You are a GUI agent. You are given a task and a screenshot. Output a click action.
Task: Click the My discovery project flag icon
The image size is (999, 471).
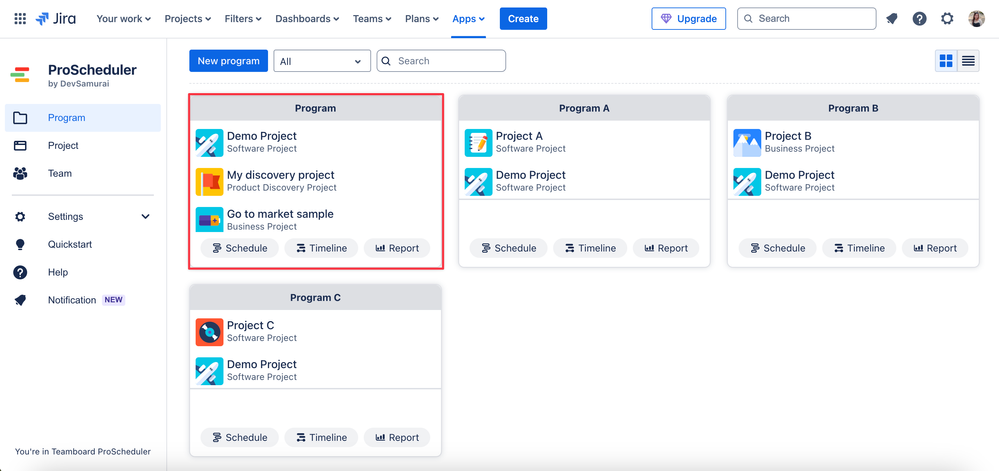click(210, 181)
